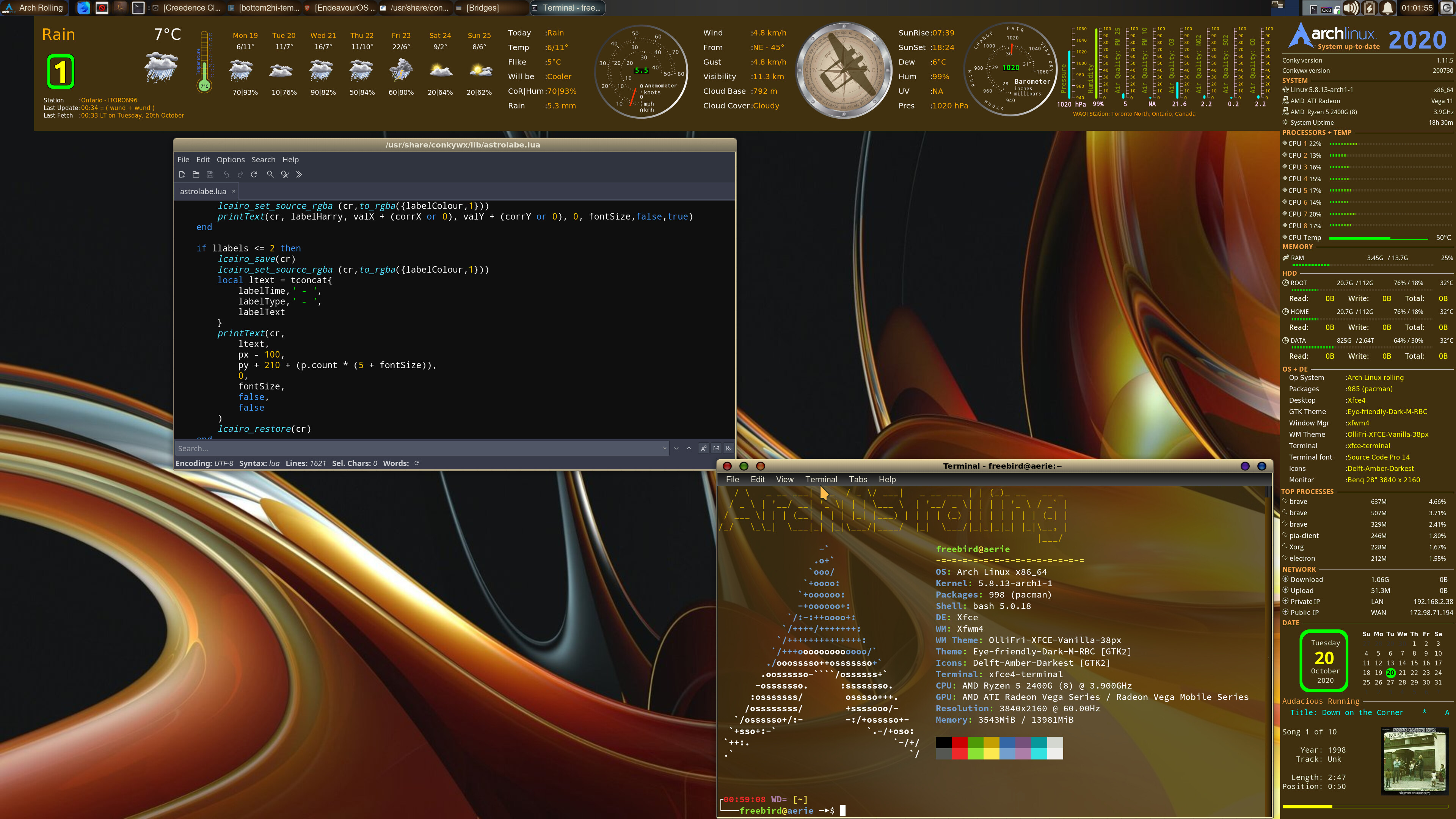Save the astrolabe.lua document
Viewport: 1456px width, 819px height.
[210, 175]
